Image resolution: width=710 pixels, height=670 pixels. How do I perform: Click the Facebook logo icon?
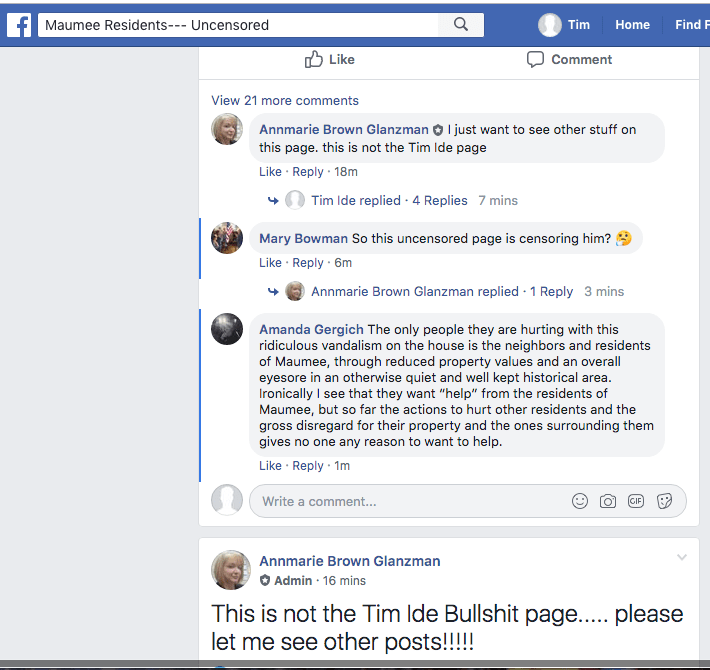[19, 25]
